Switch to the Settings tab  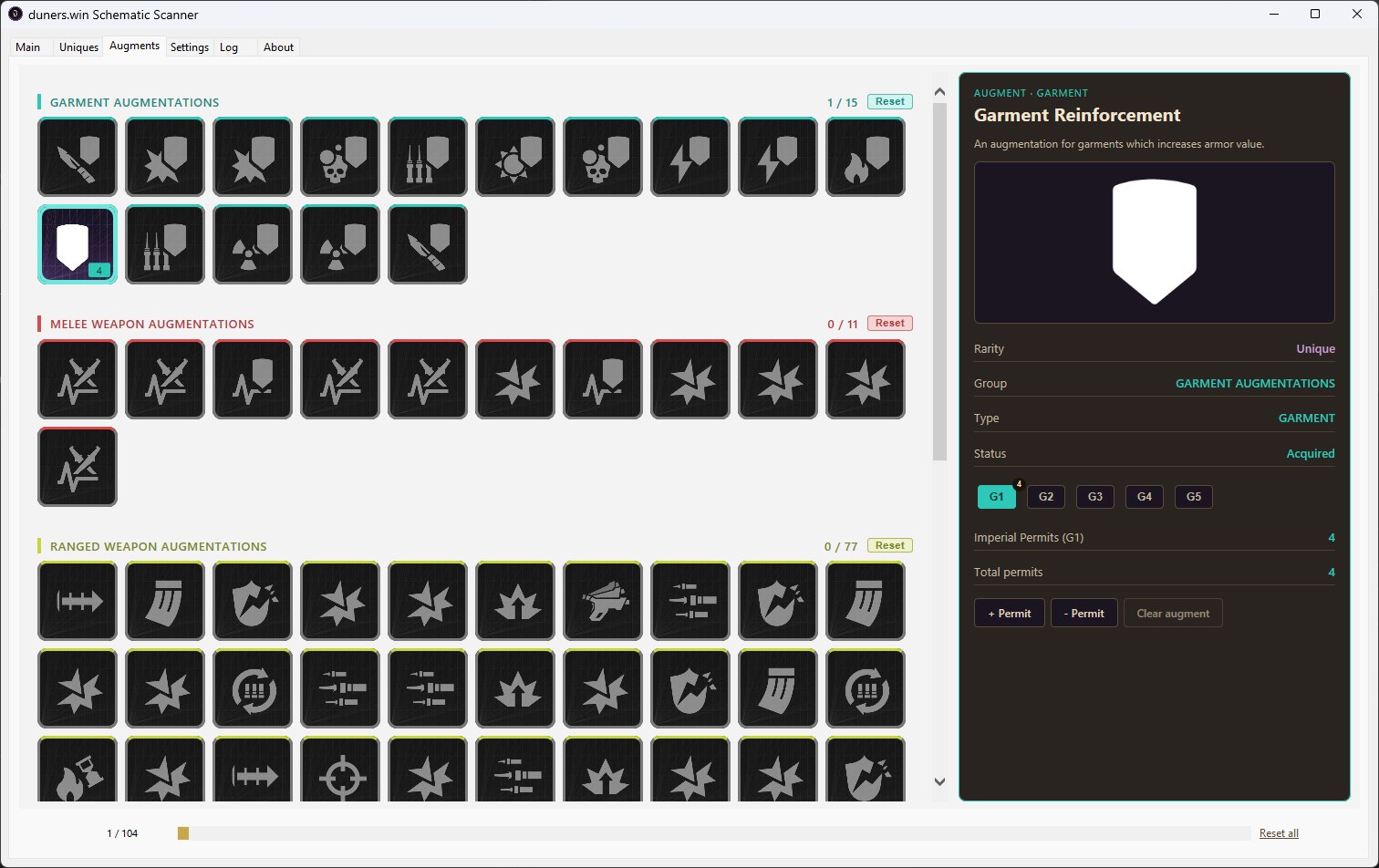tap(190, 47)
